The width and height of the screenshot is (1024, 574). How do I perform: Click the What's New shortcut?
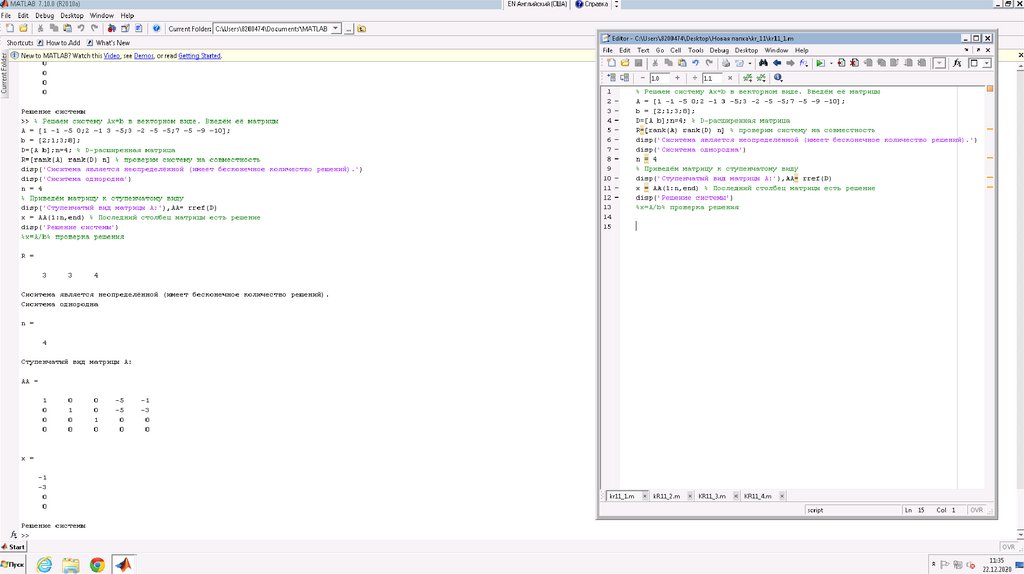(x=112, y=43)
